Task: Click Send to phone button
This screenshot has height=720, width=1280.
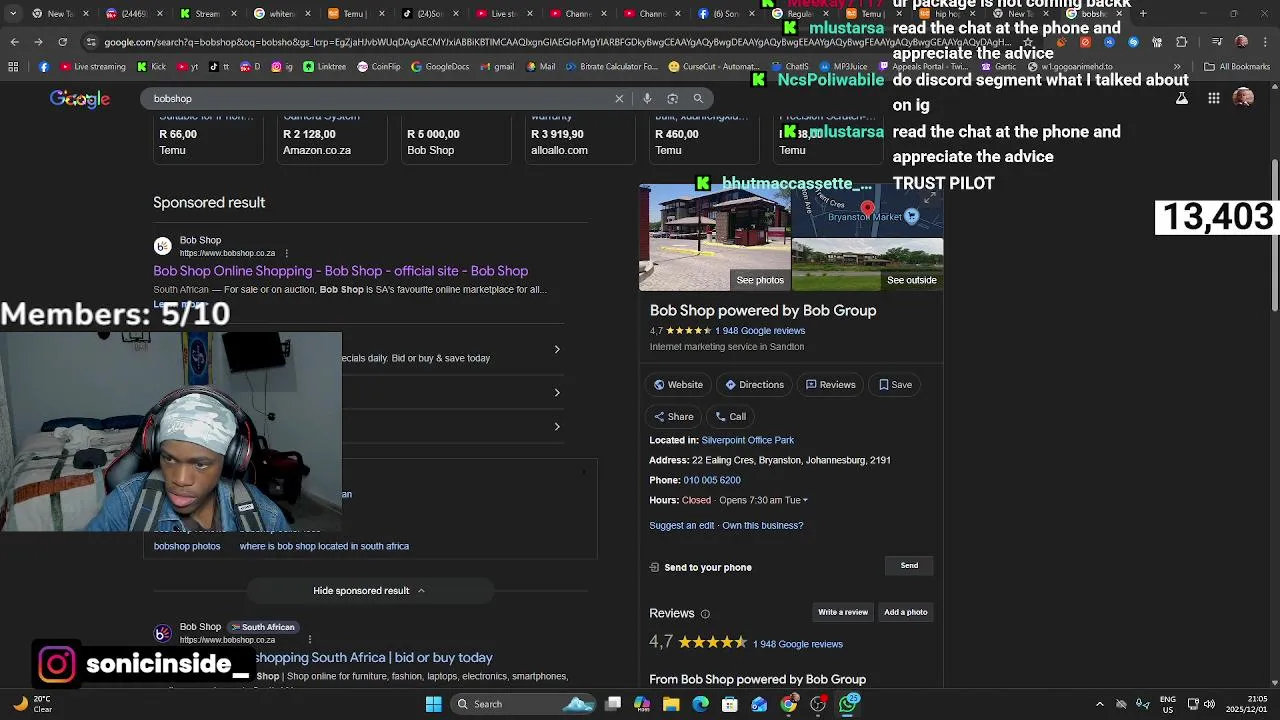Action: pyautogui.click(x=909, y=566)
